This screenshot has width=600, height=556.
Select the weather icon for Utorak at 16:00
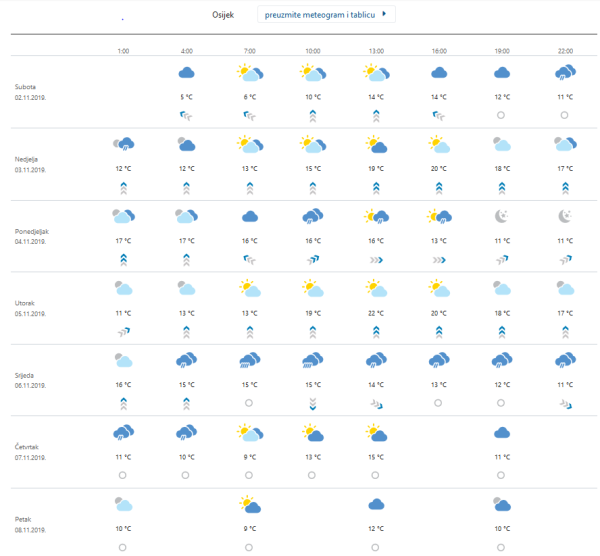(439, 289)
